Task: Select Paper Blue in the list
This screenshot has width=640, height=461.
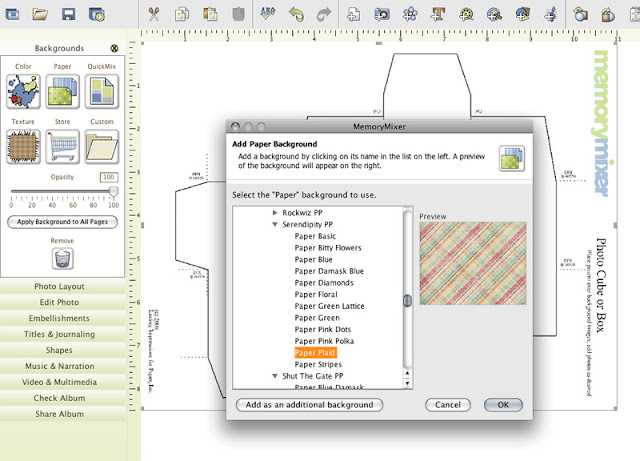Action: (x=313, y=259)
